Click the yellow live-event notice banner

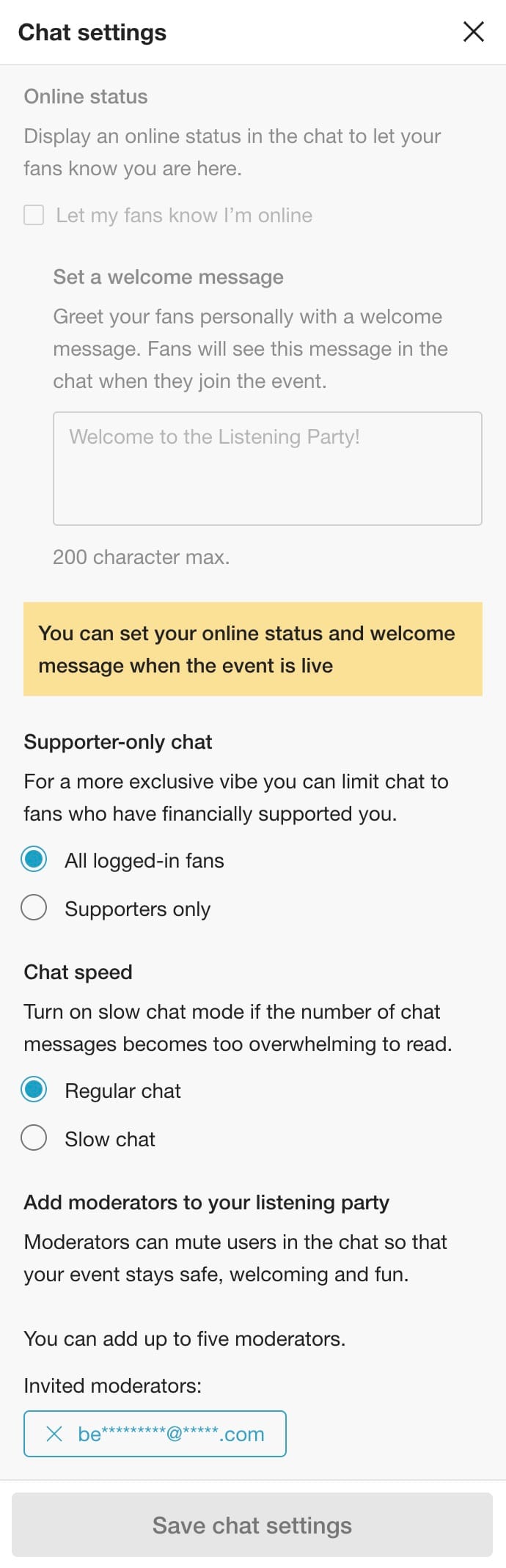[x=253, y=648]
